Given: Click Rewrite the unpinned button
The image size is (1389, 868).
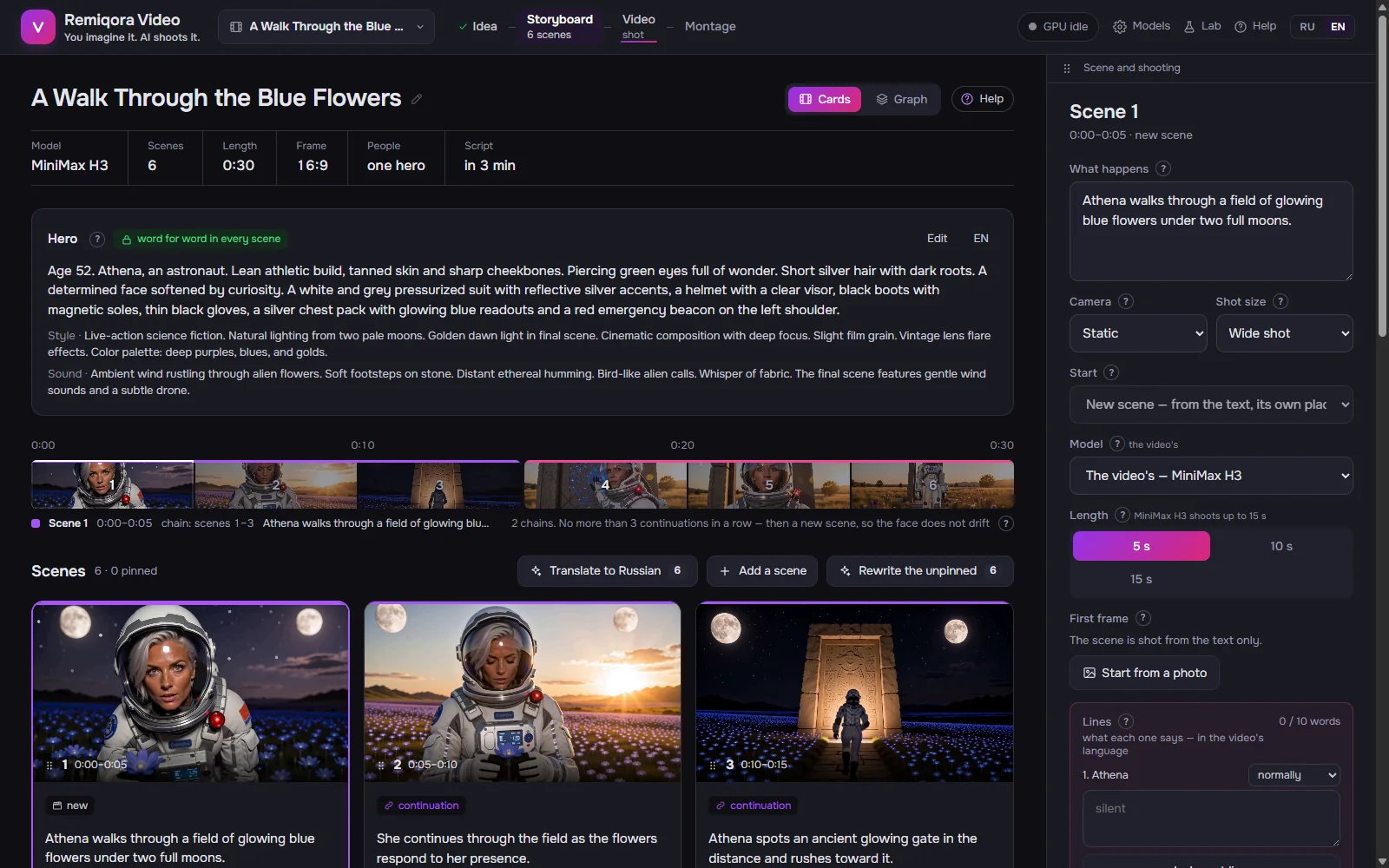Looking at the screenshot, I should pyautogui.click(x=920, y=571).
